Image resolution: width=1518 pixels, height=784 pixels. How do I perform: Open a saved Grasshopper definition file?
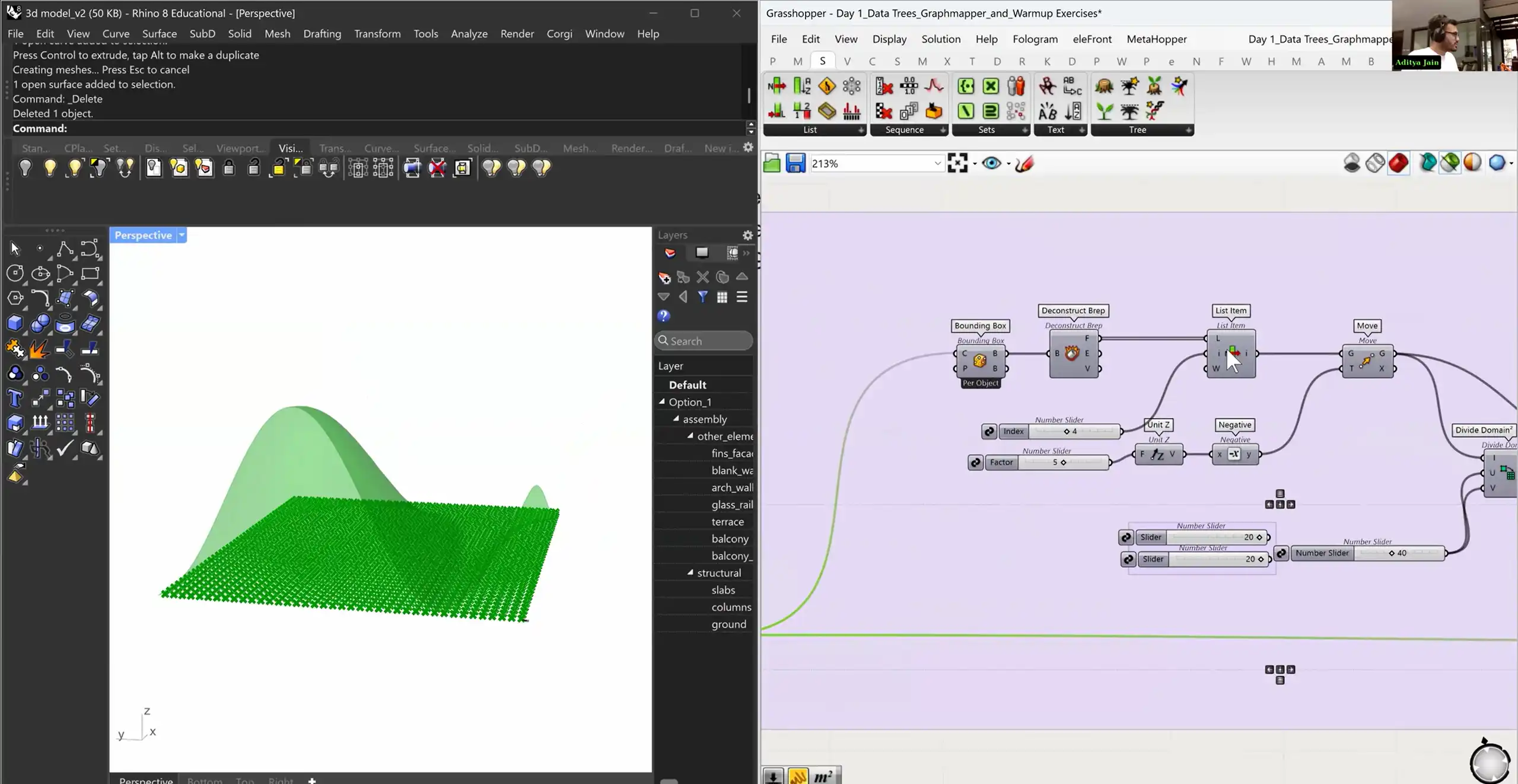tap(771, 163)
